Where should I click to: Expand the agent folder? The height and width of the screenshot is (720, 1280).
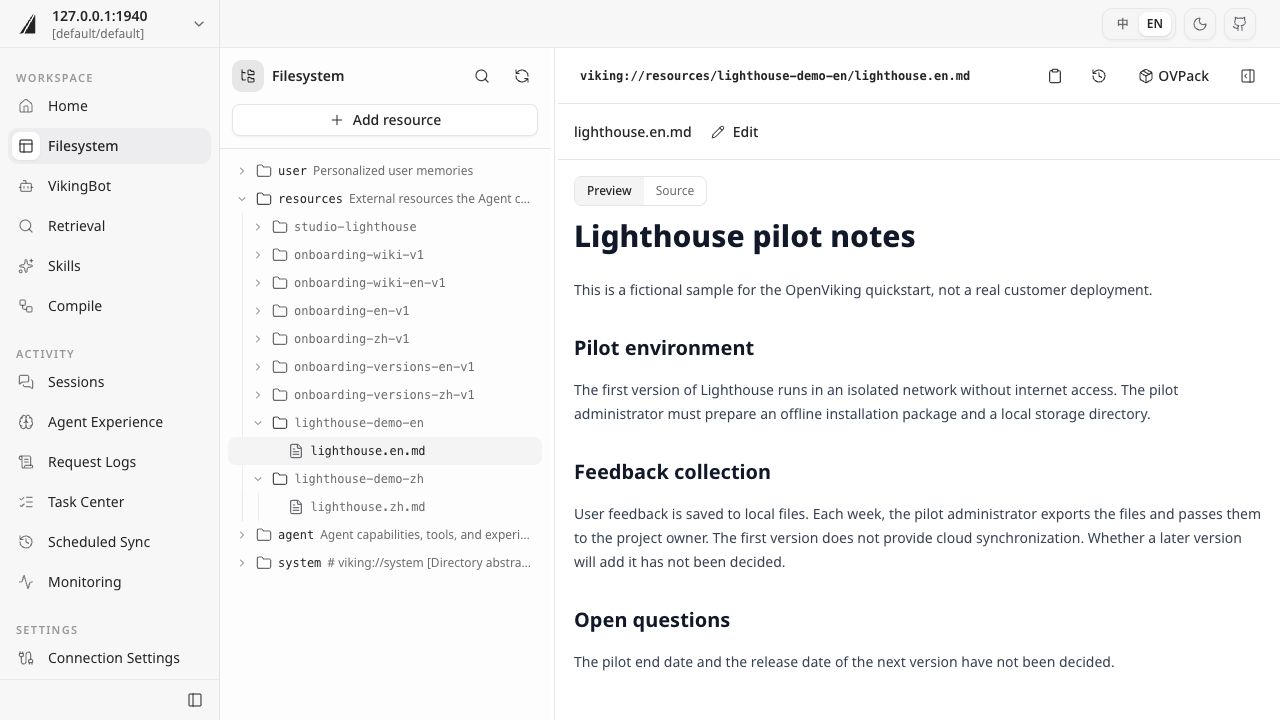click(x=242, y=535)
